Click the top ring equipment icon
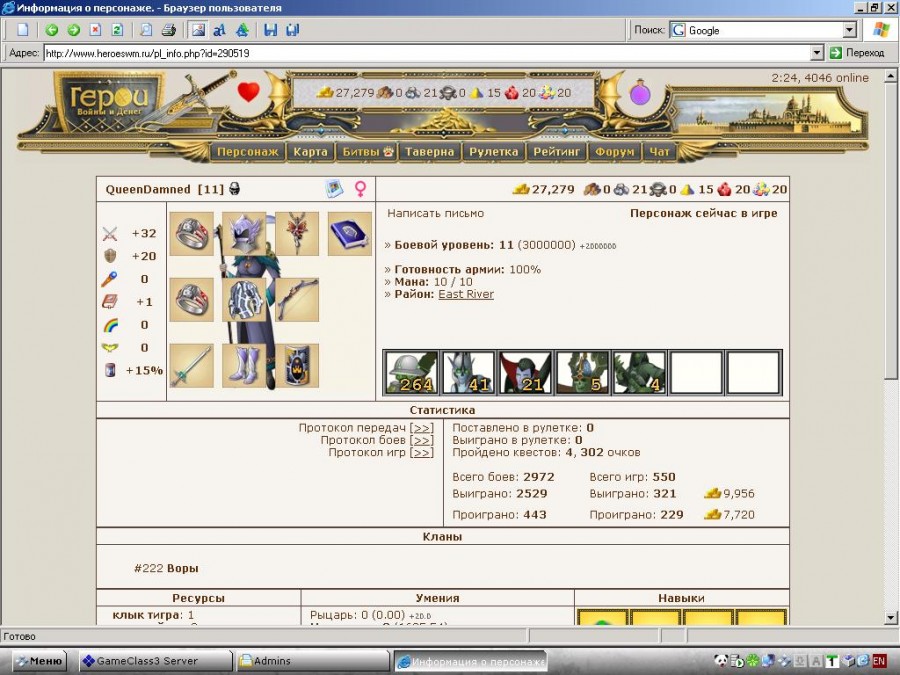900x675 pixels. tap(192, 234)
